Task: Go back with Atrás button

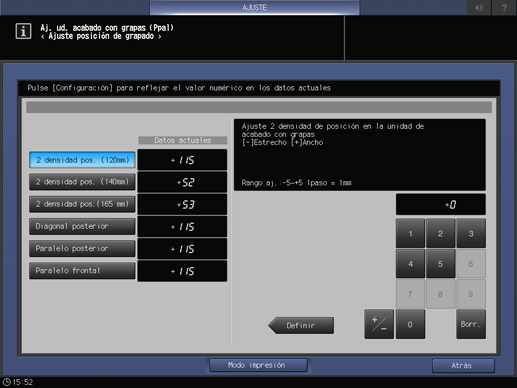Action: point(463,366)
